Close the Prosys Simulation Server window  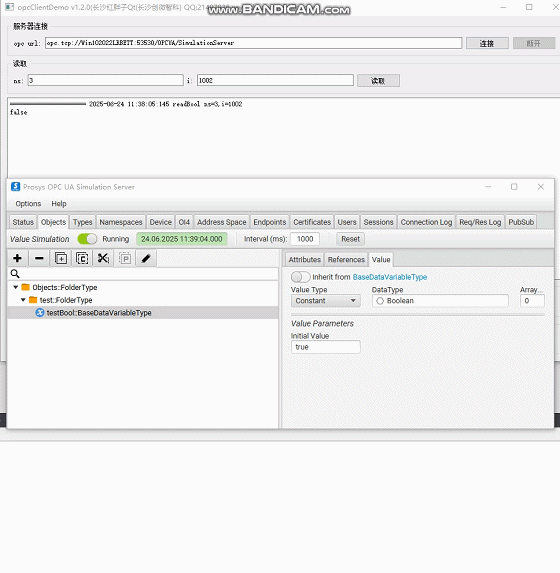[x=541, y=187]
